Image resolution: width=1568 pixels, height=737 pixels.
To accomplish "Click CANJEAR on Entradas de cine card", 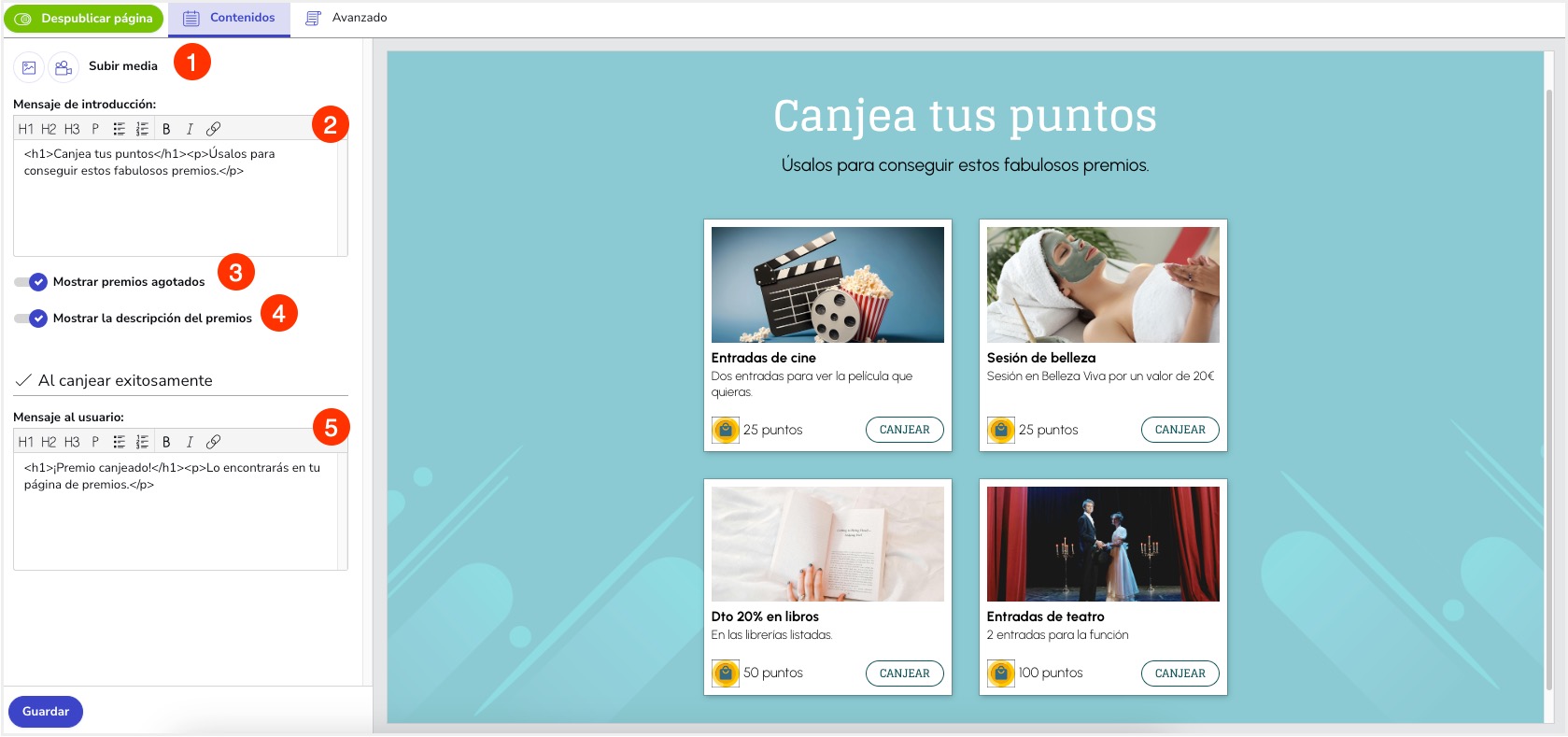I will [x=904, y=430].
